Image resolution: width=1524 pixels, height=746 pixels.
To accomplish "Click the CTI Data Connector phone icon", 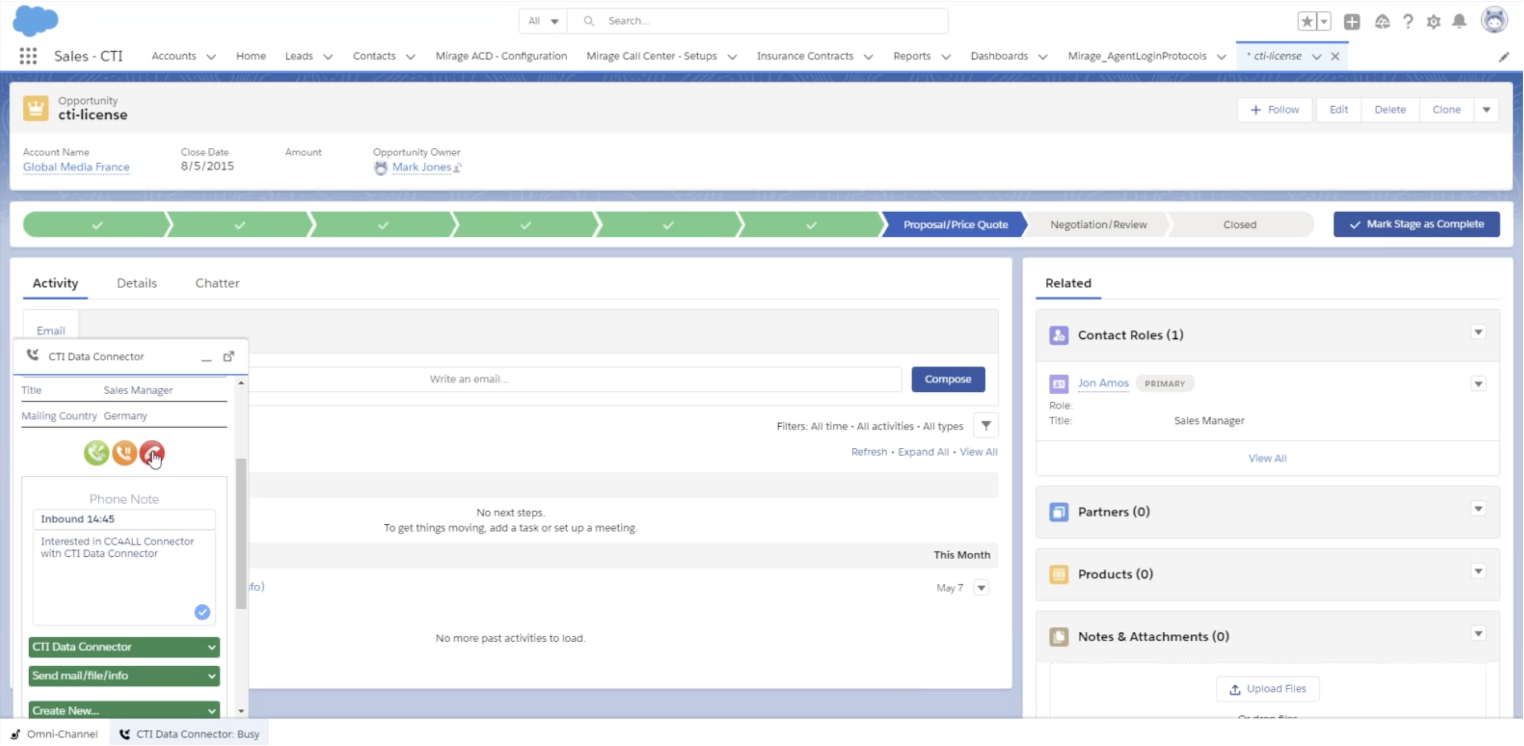I will [33, 356].
